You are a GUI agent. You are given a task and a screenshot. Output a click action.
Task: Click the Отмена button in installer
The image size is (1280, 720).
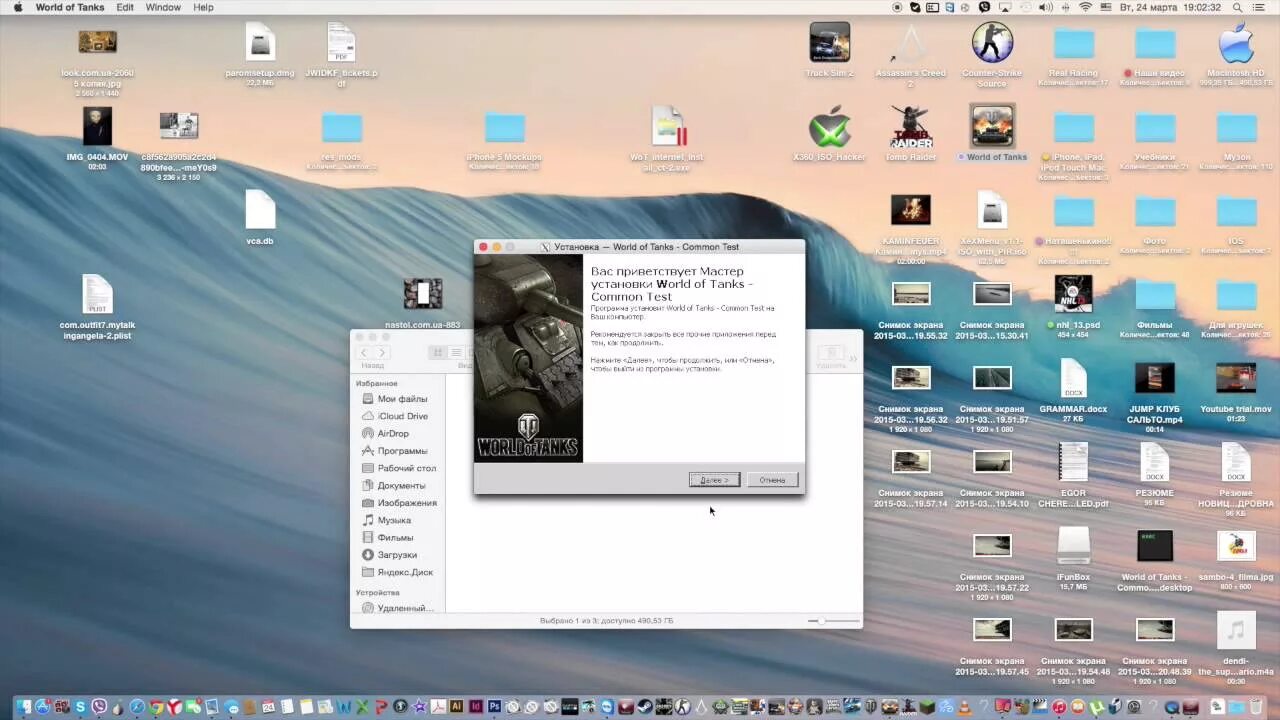pyautogui.click(x=772, y=480)
